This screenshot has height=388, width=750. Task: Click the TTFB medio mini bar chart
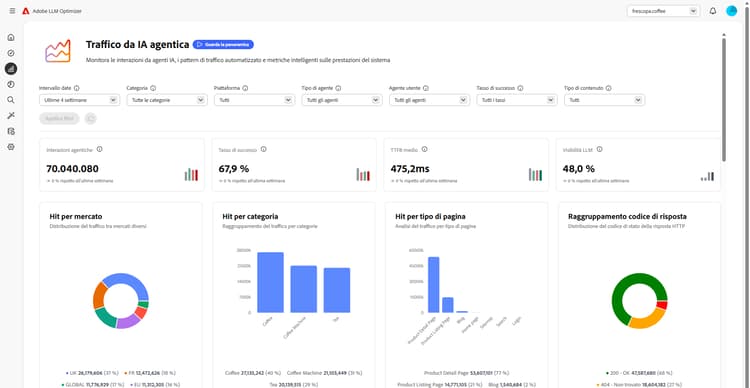pos(535,175)
